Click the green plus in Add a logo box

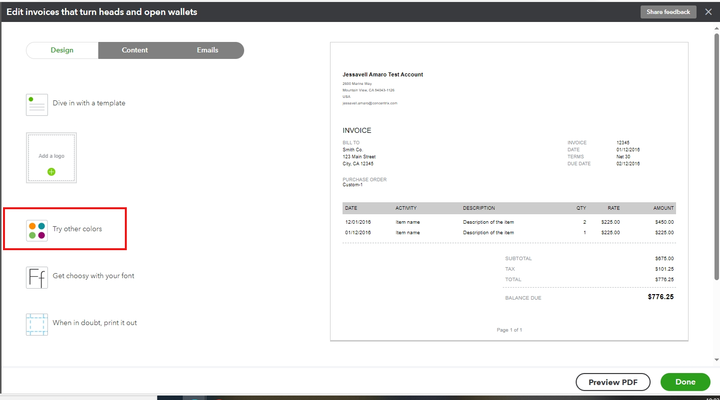(x=51, y=172)
